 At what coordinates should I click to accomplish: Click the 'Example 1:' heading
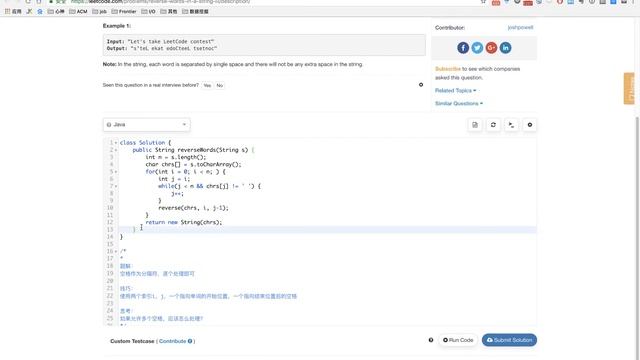pos(117,26)
